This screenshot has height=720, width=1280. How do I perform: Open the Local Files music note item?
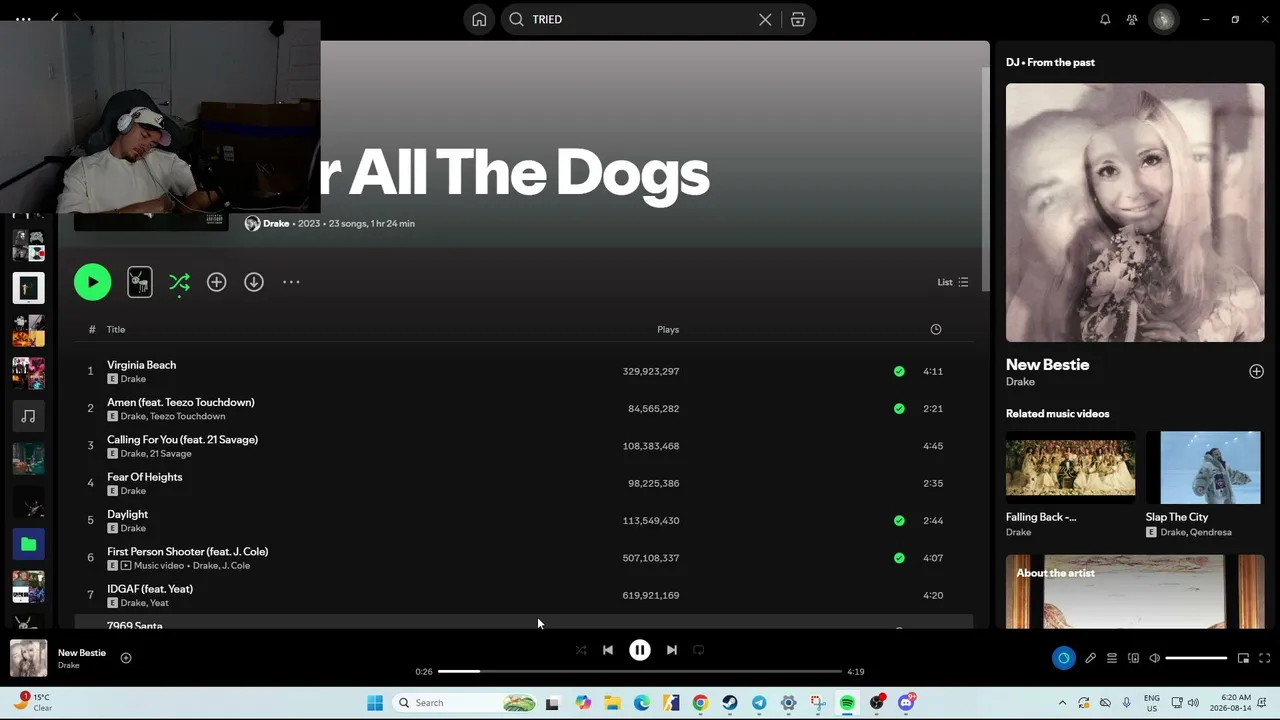pyautogui.click(x=28, y=416)
